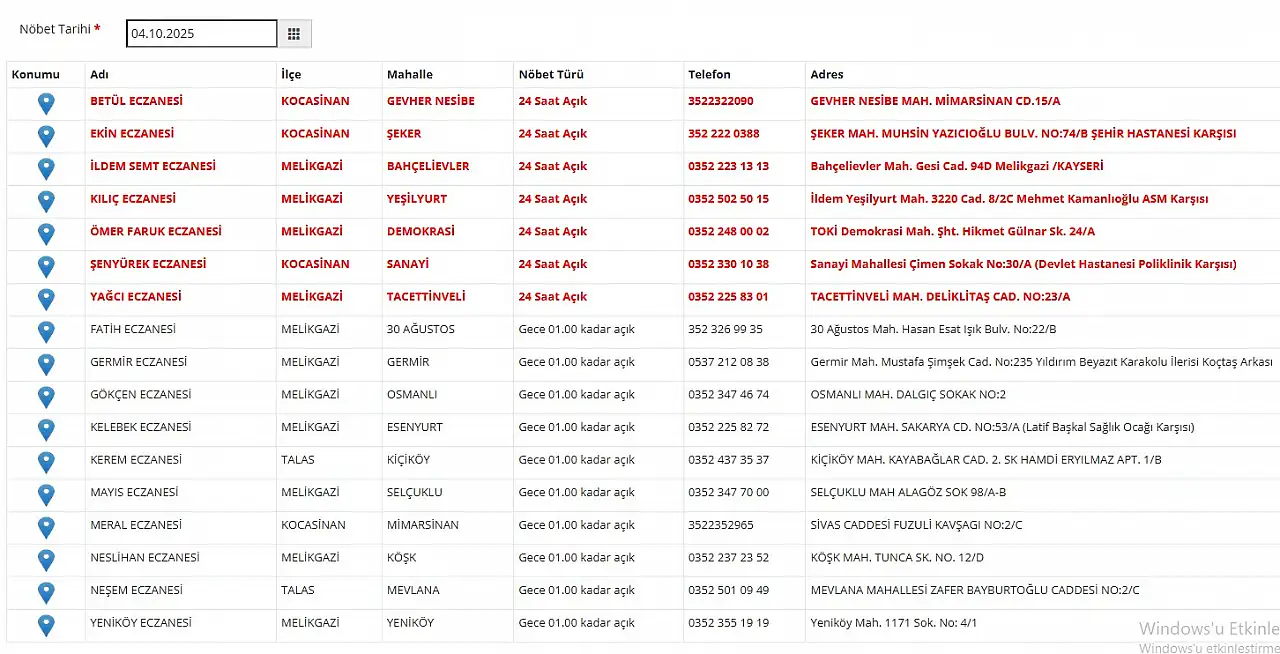Select the Nöbet Türü column header
Viewport: 1280px width, 654px height.
click(551, 75)
